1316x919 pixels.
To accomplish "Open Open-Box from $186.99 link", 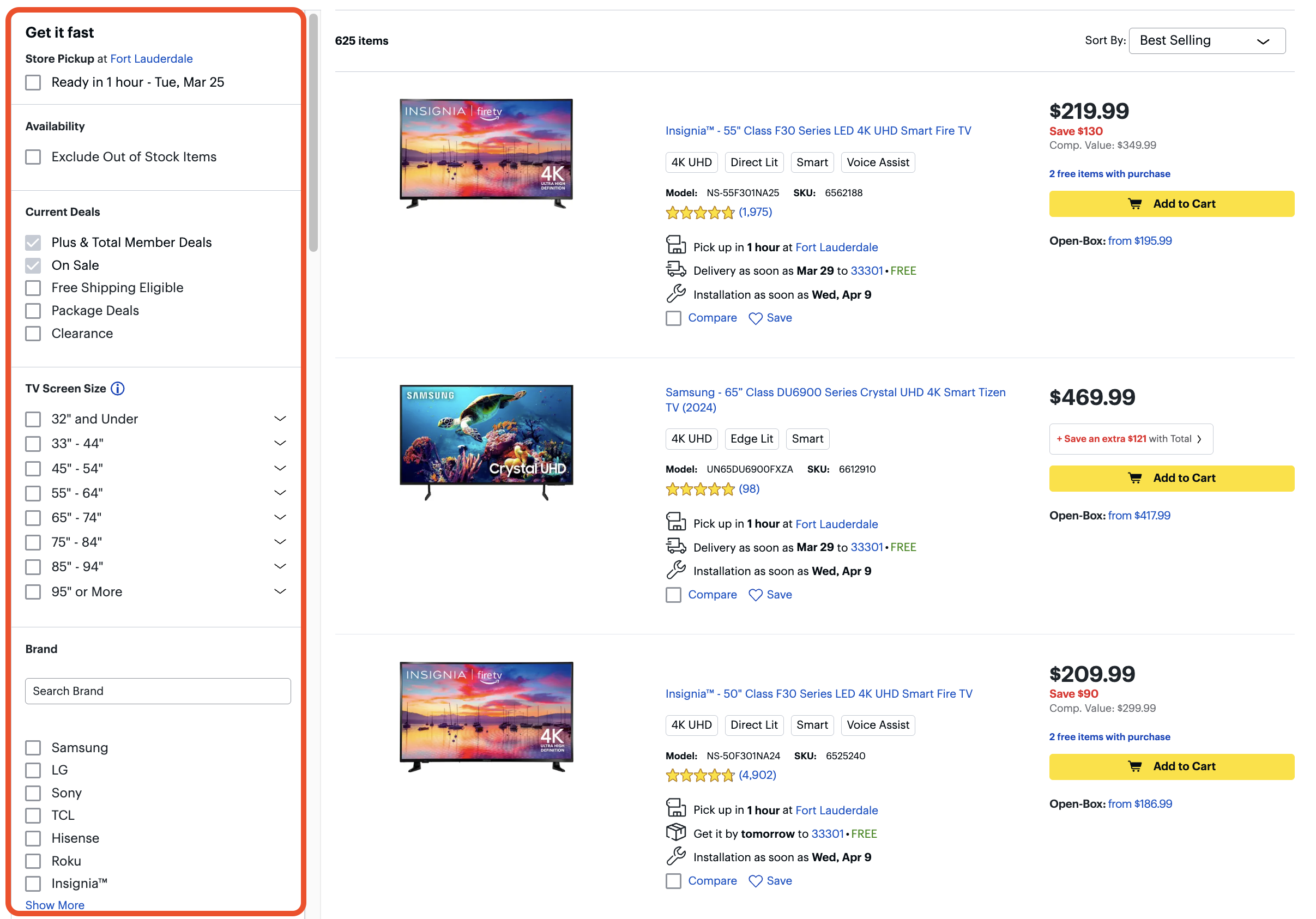I will pos(1139,804).
